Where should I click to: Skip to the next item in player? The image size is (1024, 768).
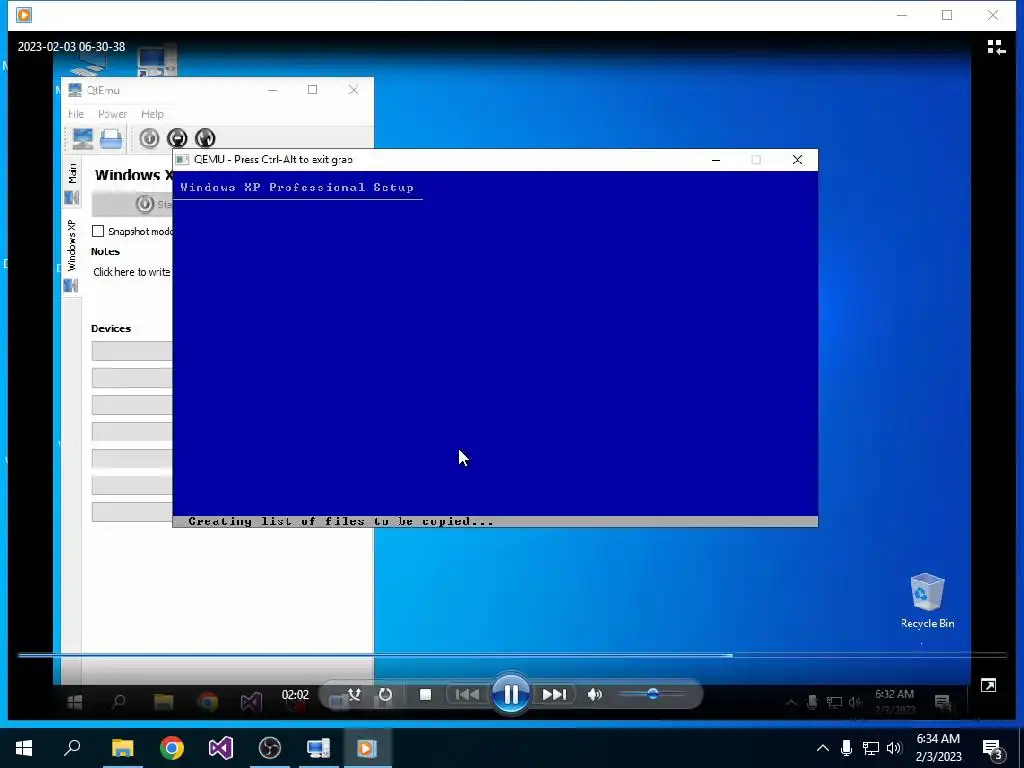[x=554, y=694]
